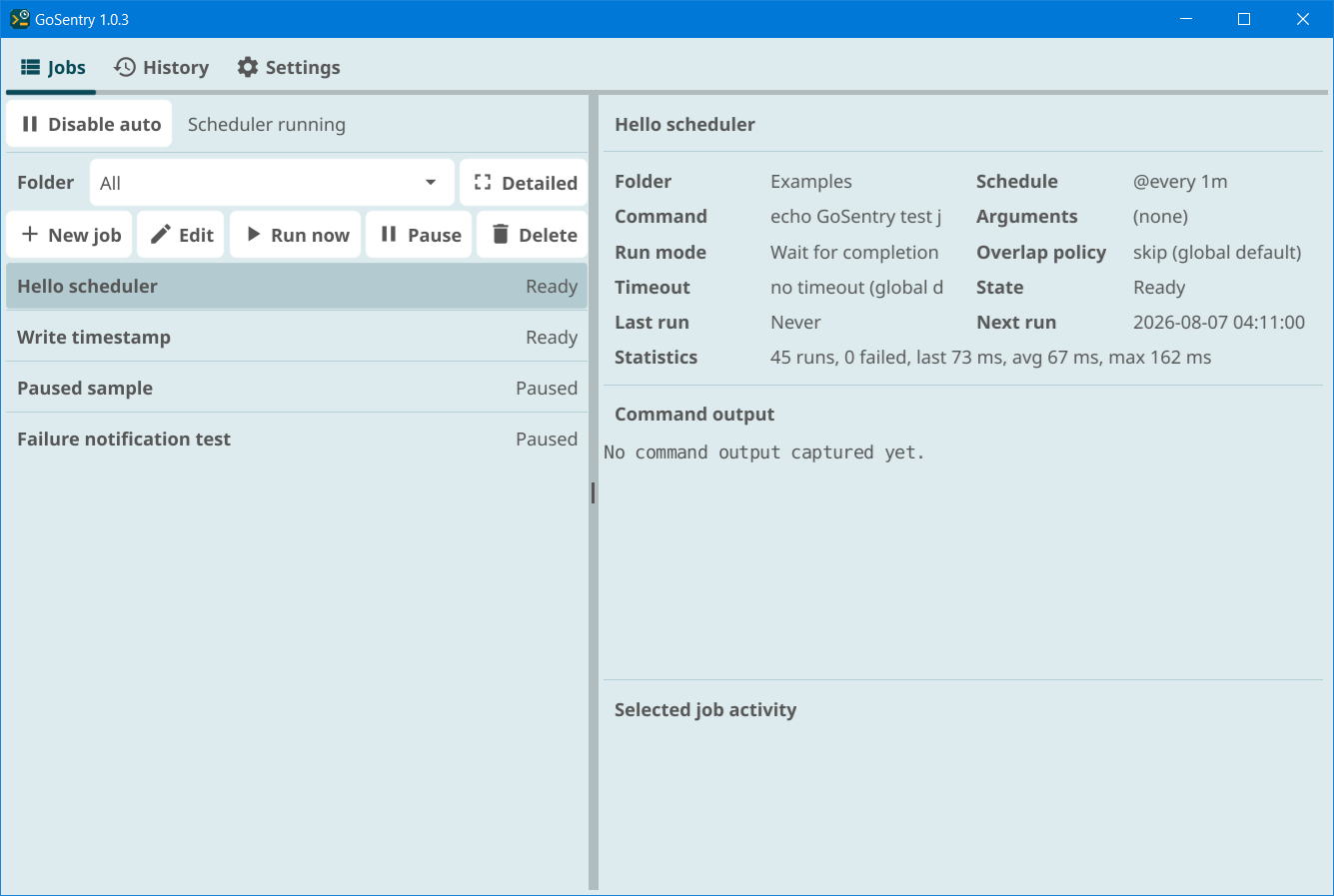1334x896 pixels.
Task: Click the Arguments value '(none)'
Action: click(x=1160, y=217)
